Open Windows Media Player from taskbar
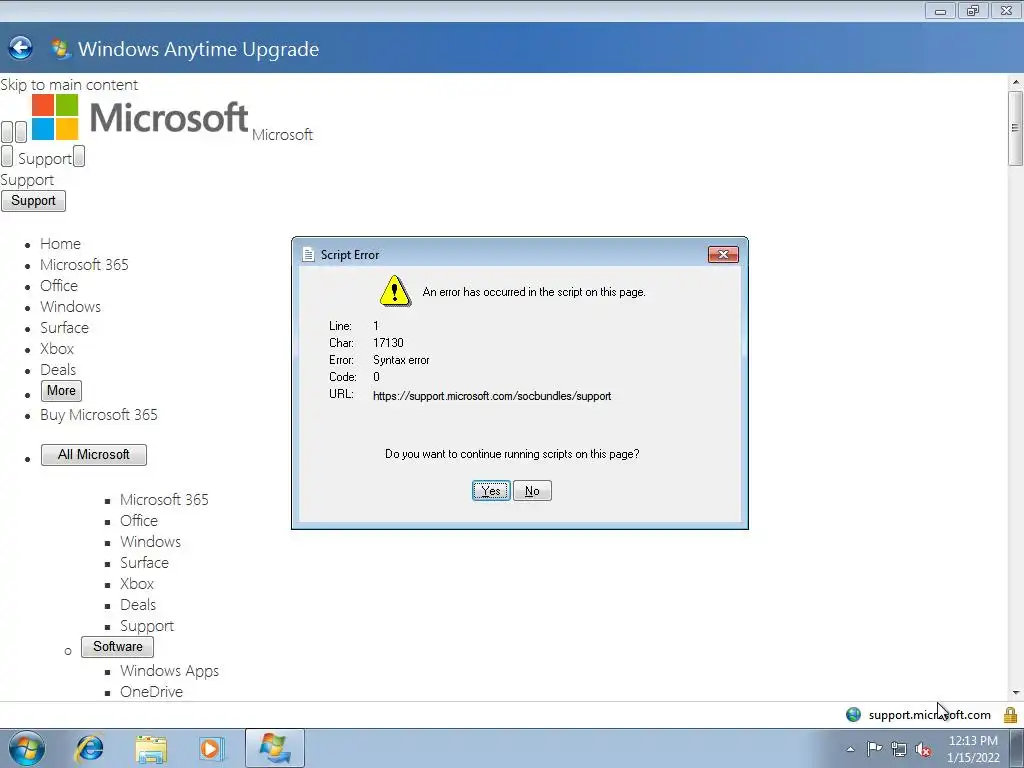This screenshot has width=1024, height=768. pos(212,748)
